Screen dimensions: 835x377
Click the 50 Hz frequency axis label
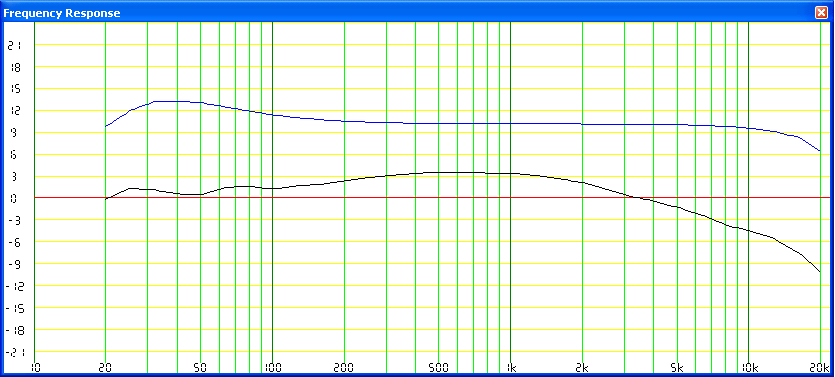coord(200,367)
